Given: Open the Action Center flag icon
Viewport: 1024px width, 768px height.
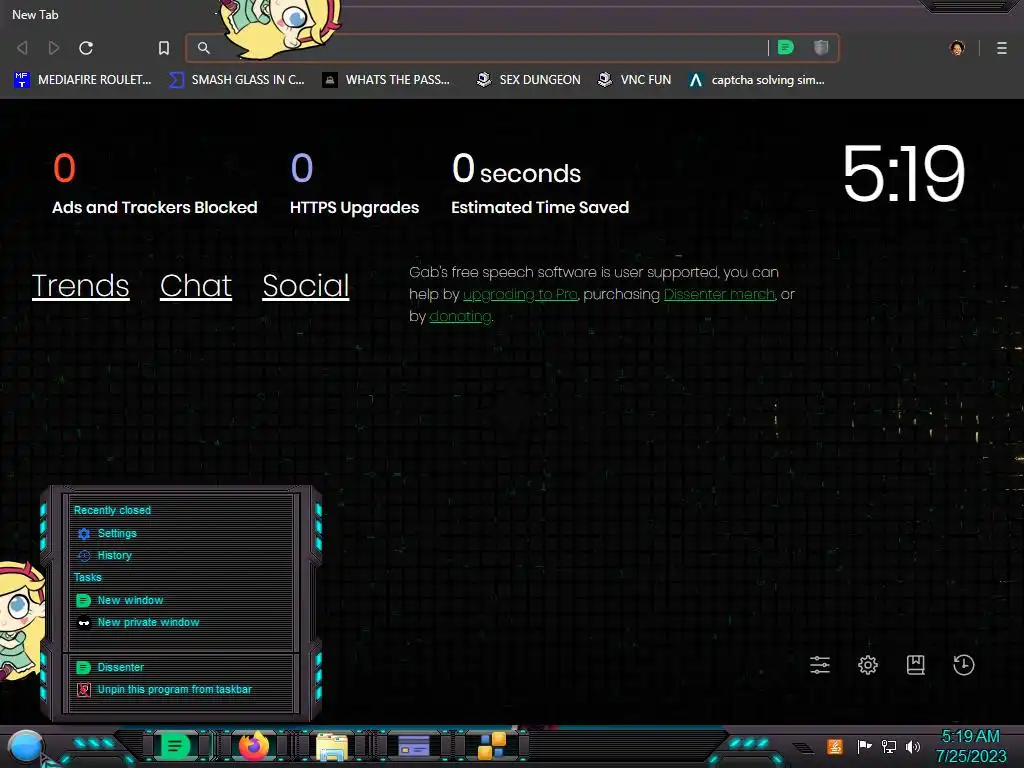Looking at the screenshot, I should tap(865, 746).
